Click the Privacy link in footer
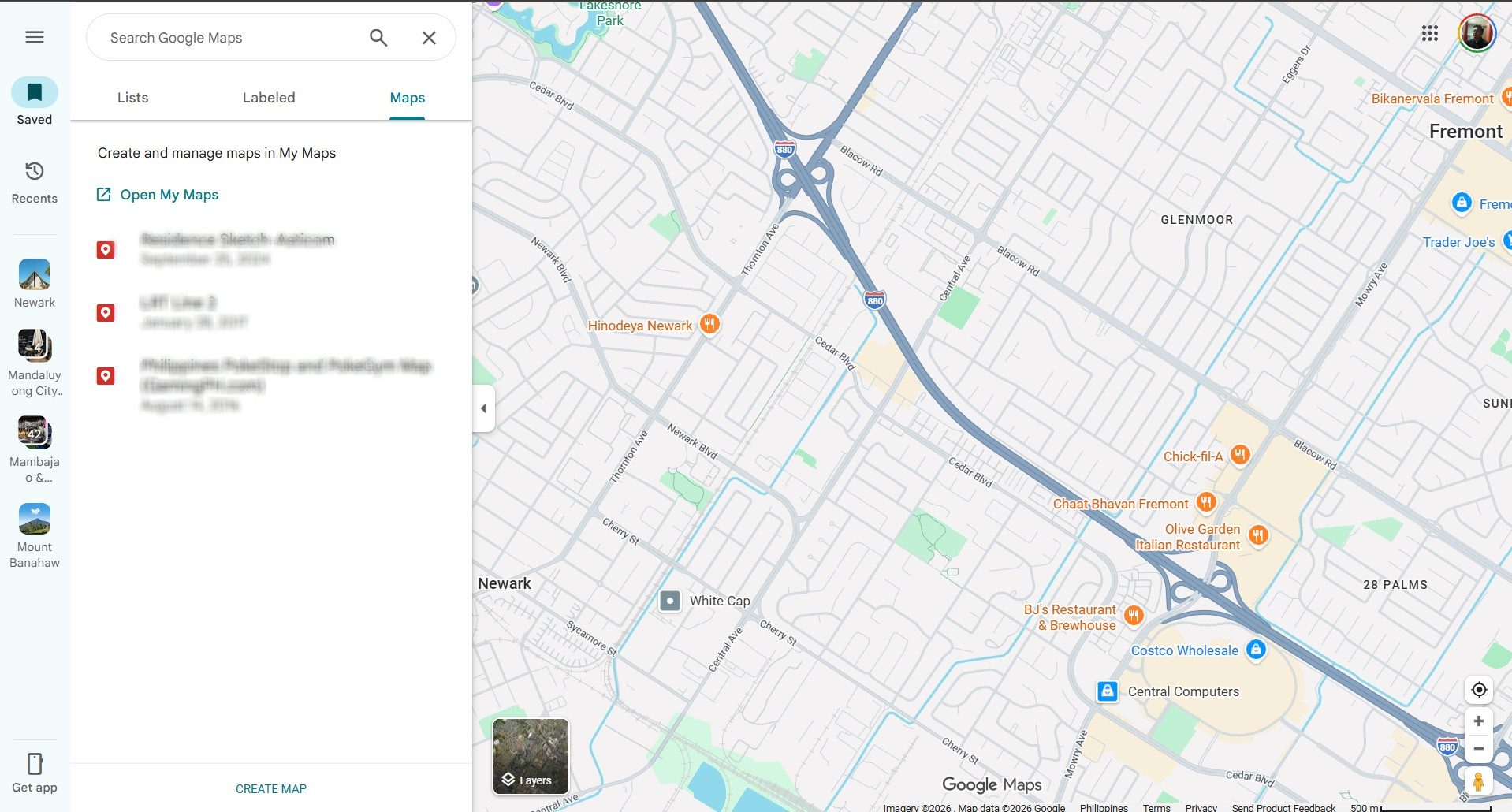 click(1201, 807)
